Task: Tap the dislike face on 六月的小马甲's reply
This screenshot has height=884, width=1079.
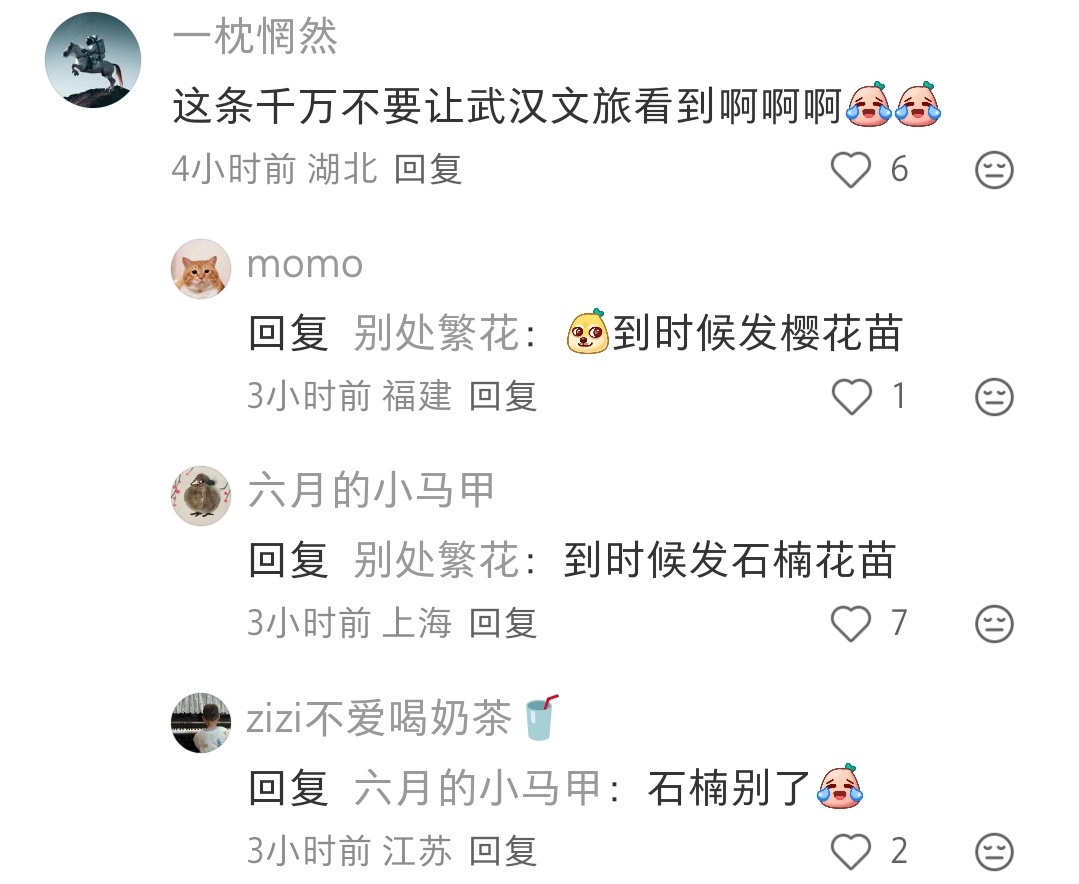Action: (x=994, y=624)
